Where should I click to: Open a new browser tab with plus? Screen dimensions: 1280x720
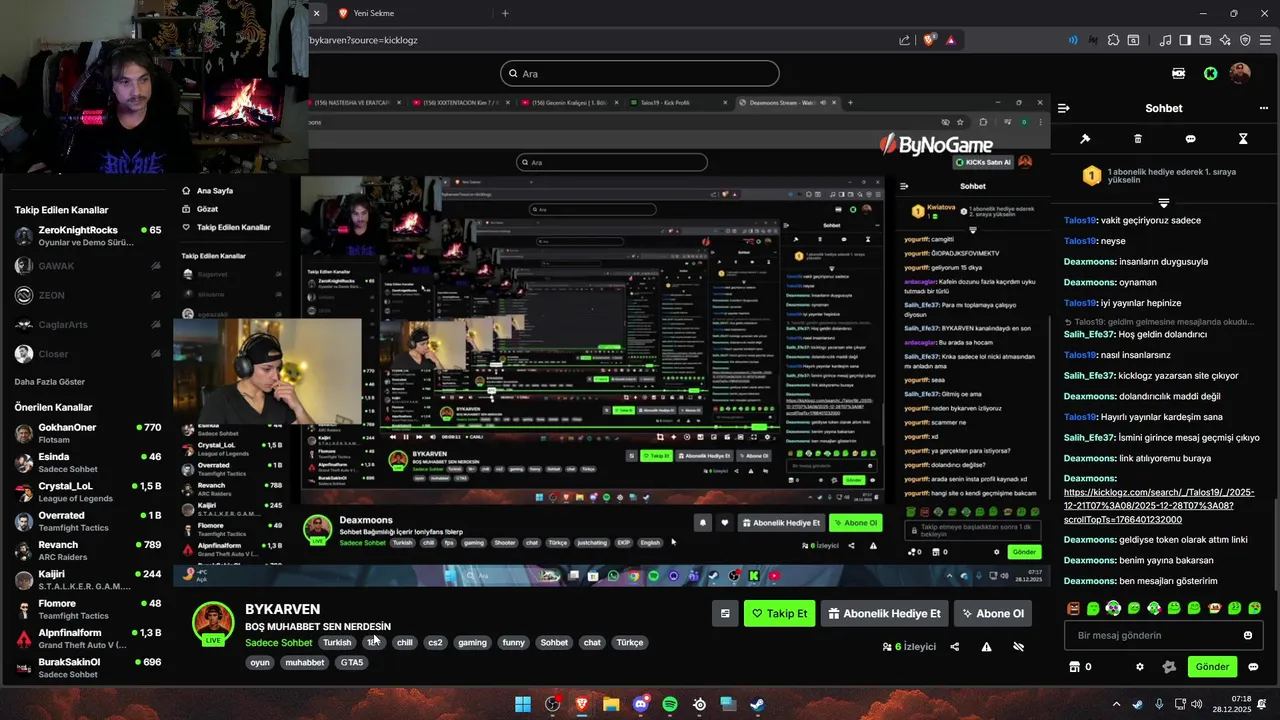pyautogui.click(x=505, y=13)
